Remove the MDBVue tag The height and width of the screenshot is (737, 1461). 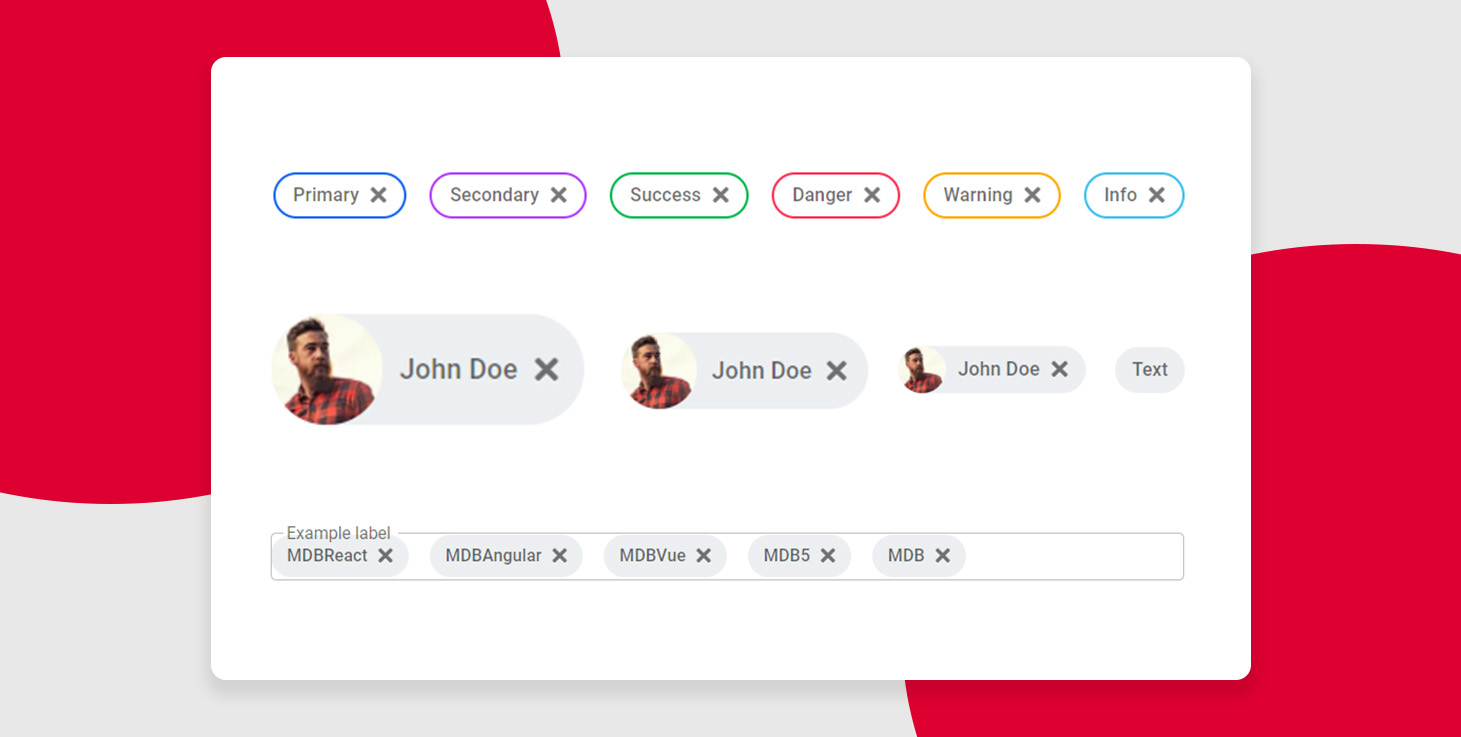pyautogui.click(x=703, y=555)
